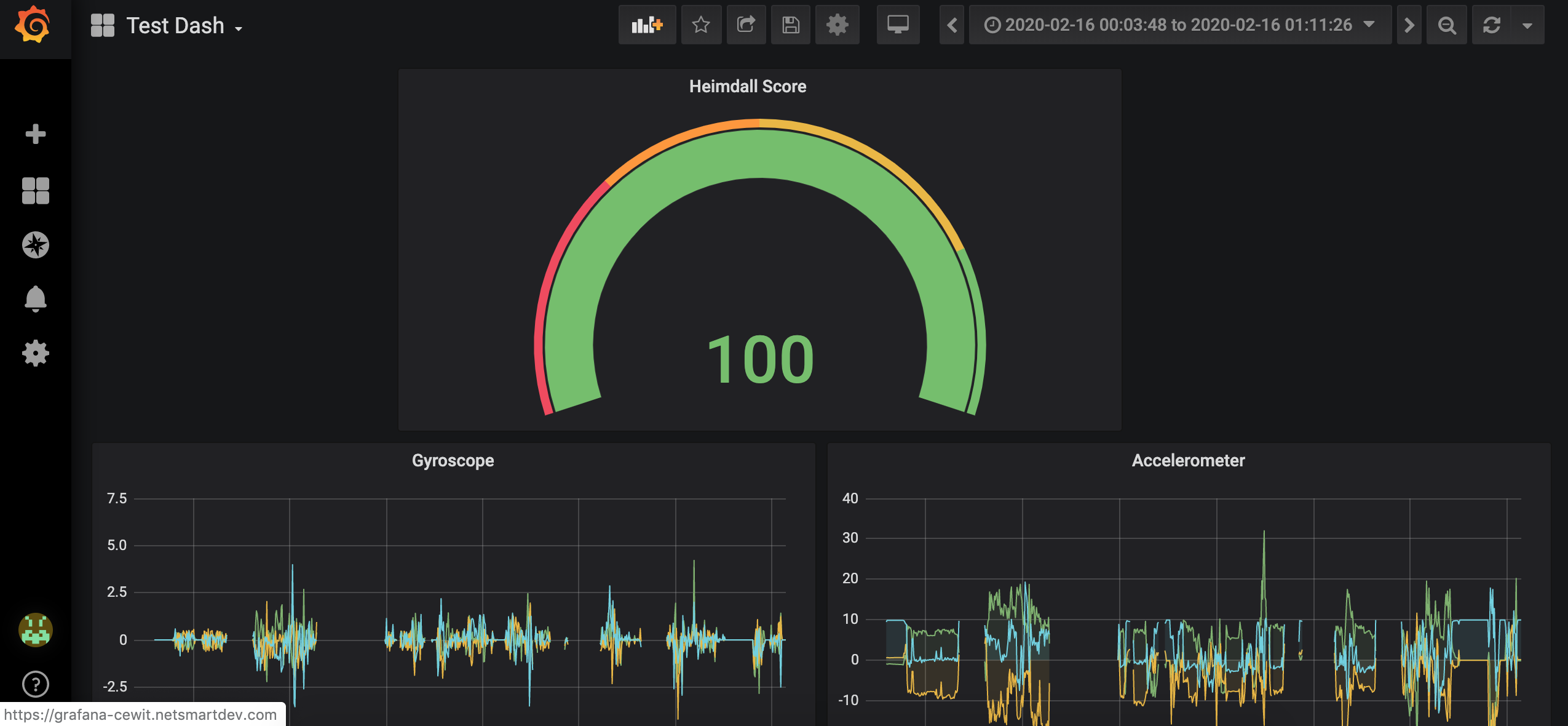Viewport: 1568px width, 726px height.
Task: Open Explore compass icon in sidebar
Action: tap(36, 245)
